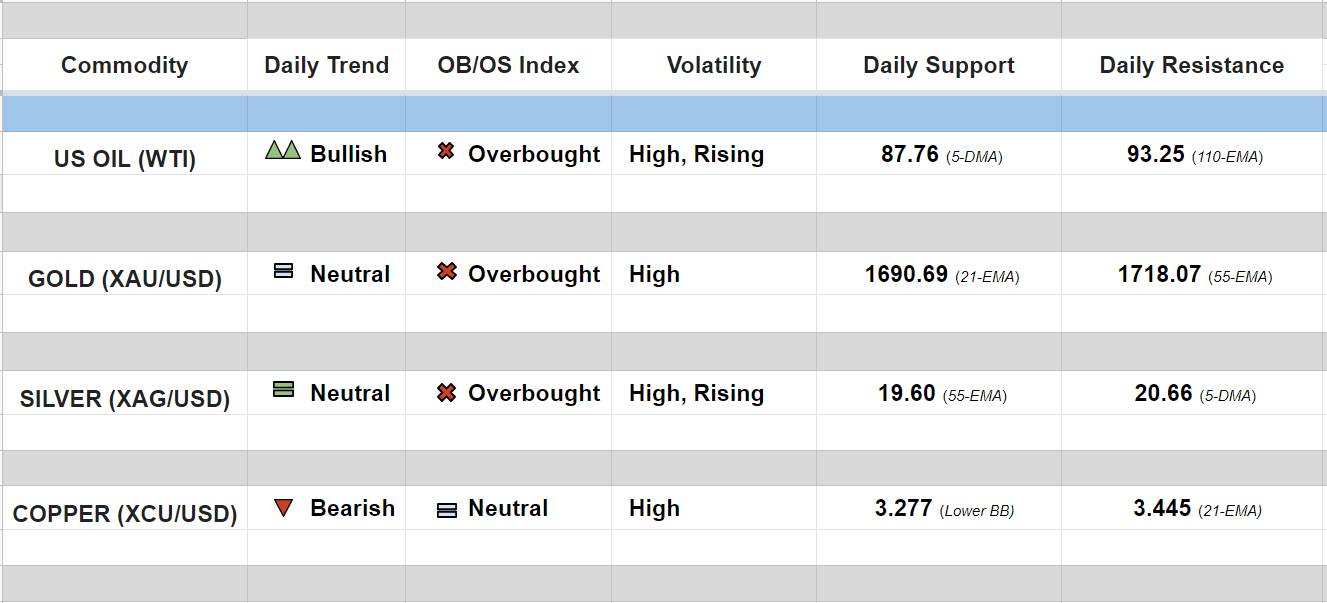Click Copper's neutral OB/OS index icon

(x=446, y=510)
